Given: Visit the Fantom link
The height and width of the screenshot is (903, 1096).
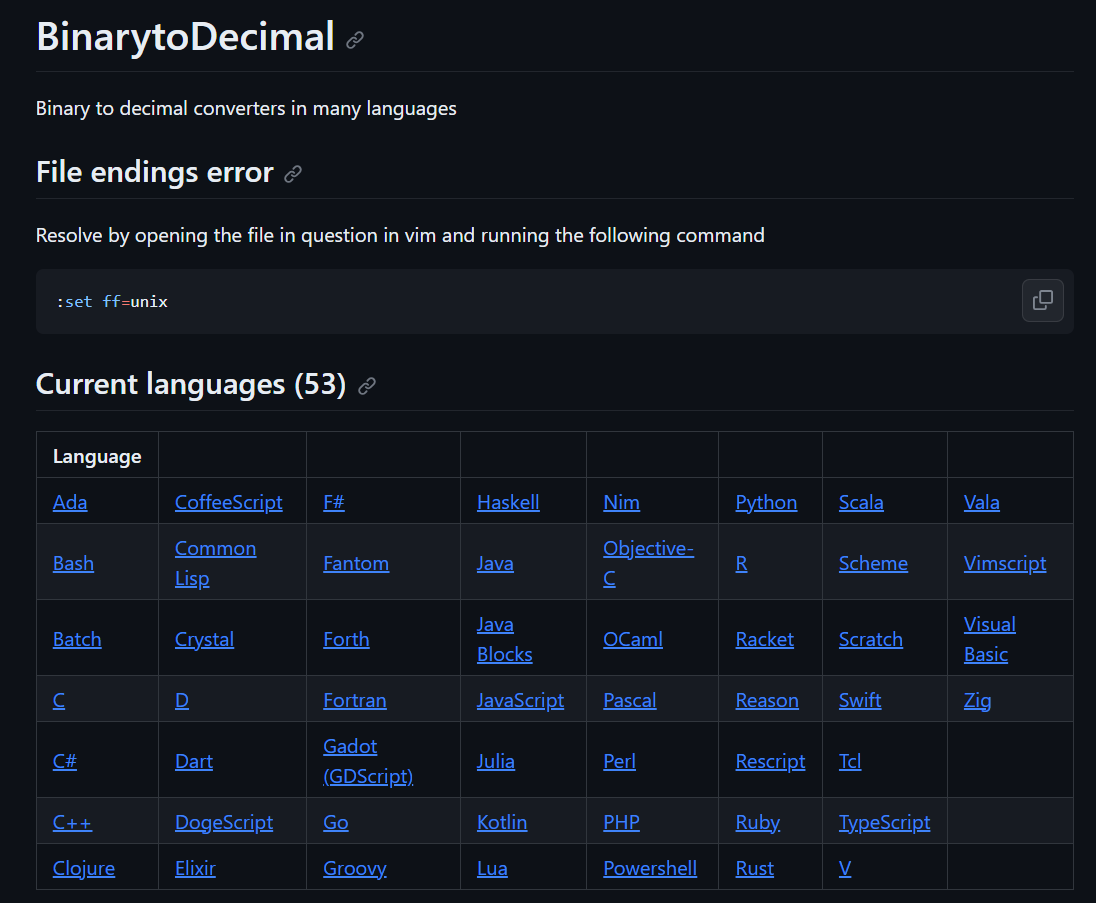Looking at the screenshot, I should coord(356,563).
